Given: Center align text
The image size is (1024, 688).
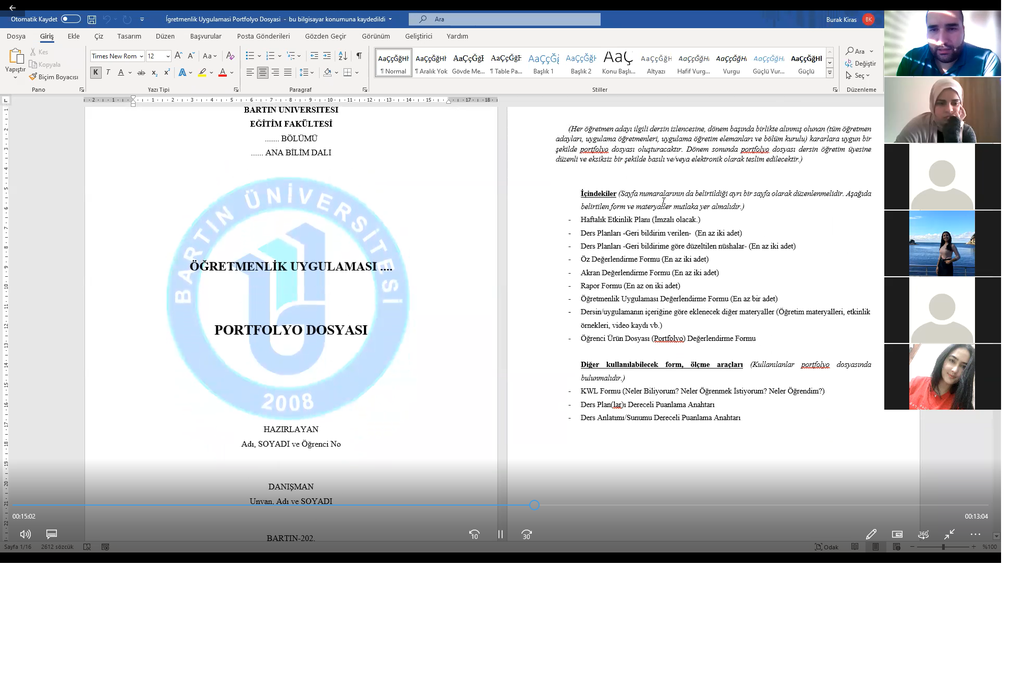Looking at the screenshot, I should [263, 72].
